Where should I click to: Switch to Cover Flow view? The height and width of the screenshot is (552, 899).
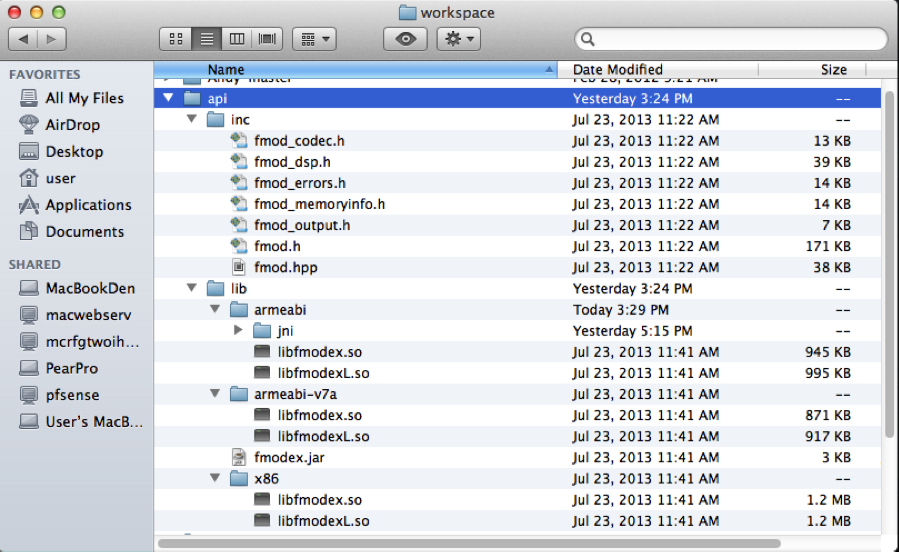[267, 39]
